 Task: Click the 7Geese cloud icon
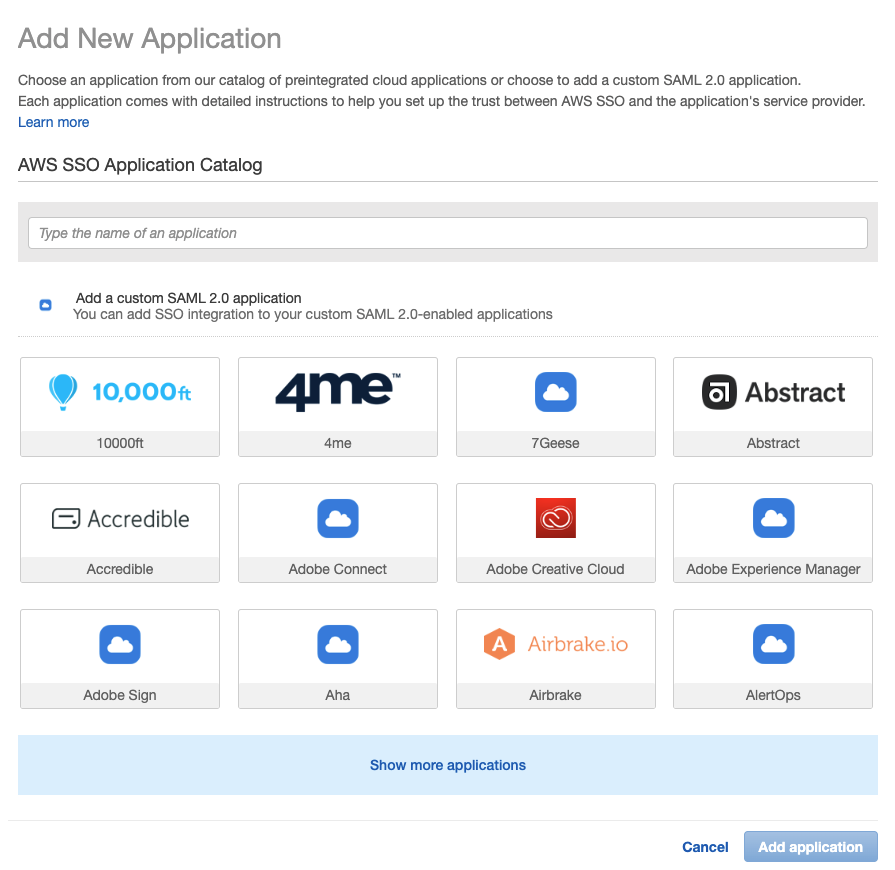click(x=555, y=392)
